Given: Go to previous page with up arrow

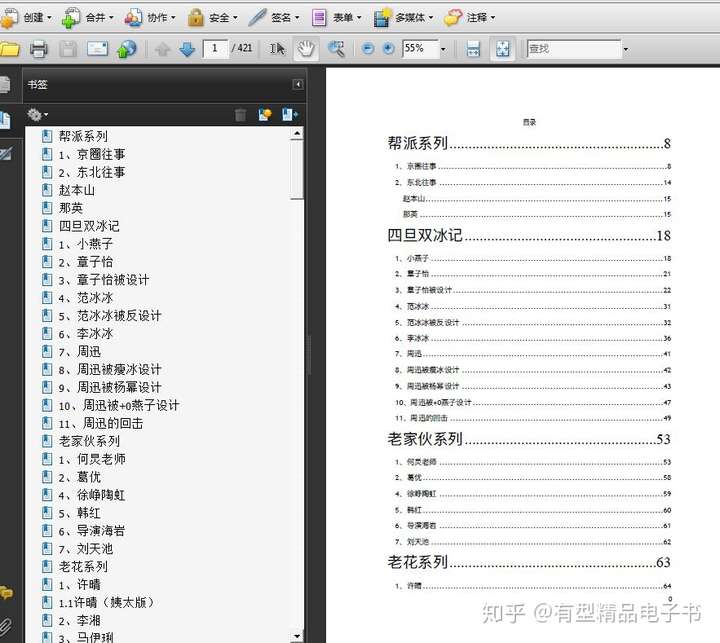Looking at the screenshot, I should (x=162, y=48).
